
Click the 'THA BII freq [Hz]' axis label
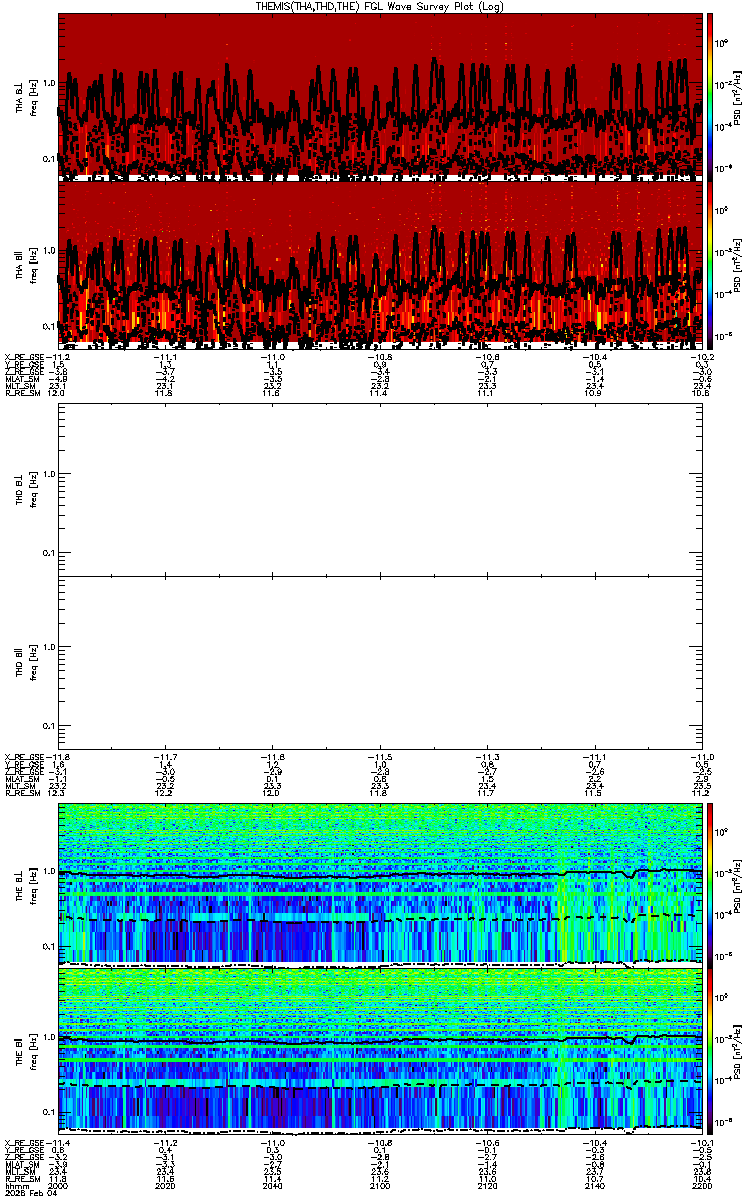click(27, 264)
